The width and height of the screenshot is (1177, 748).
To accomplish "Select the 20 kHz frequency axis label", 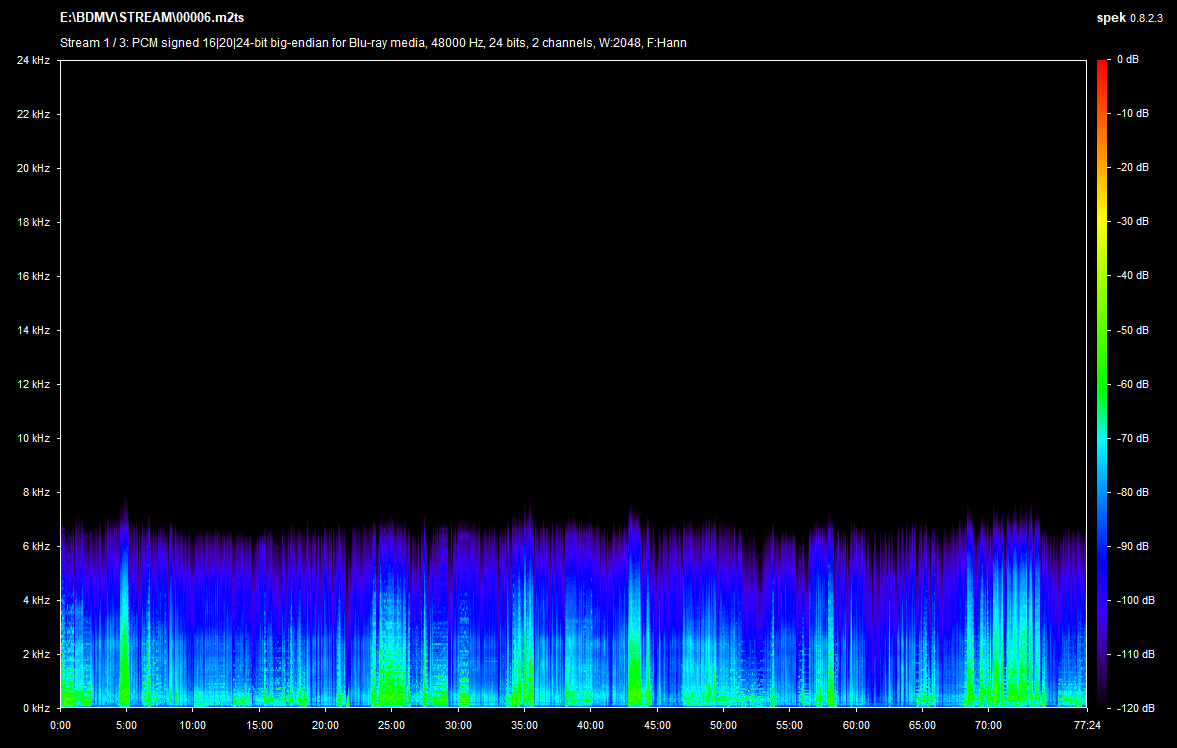I will click(x=33, y=169).
